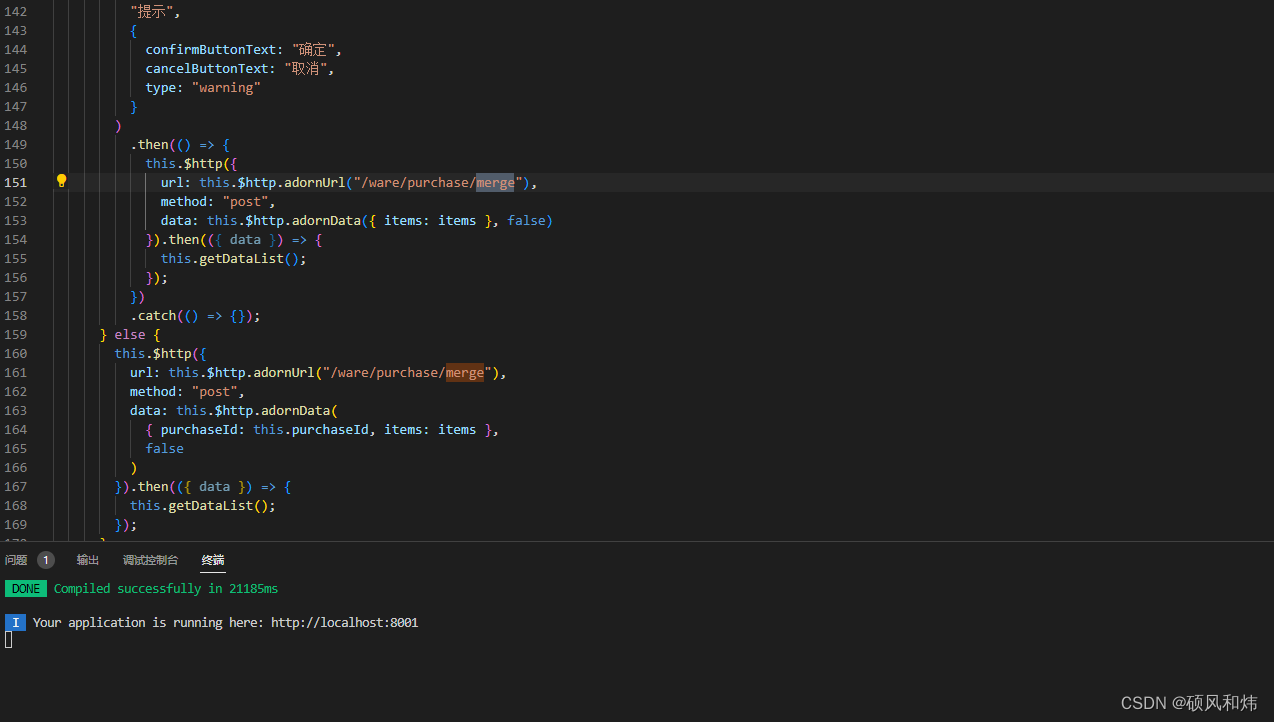Click adornUrl on line 161
The image size is (1274, 722).
284,372
